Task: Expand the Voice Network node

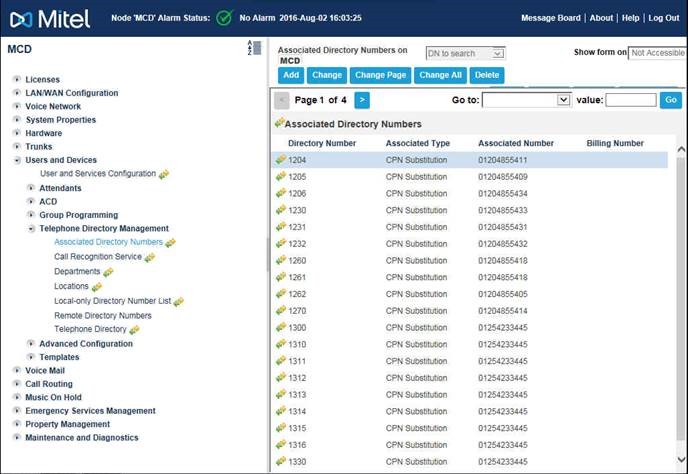Action: coord(17,106)
